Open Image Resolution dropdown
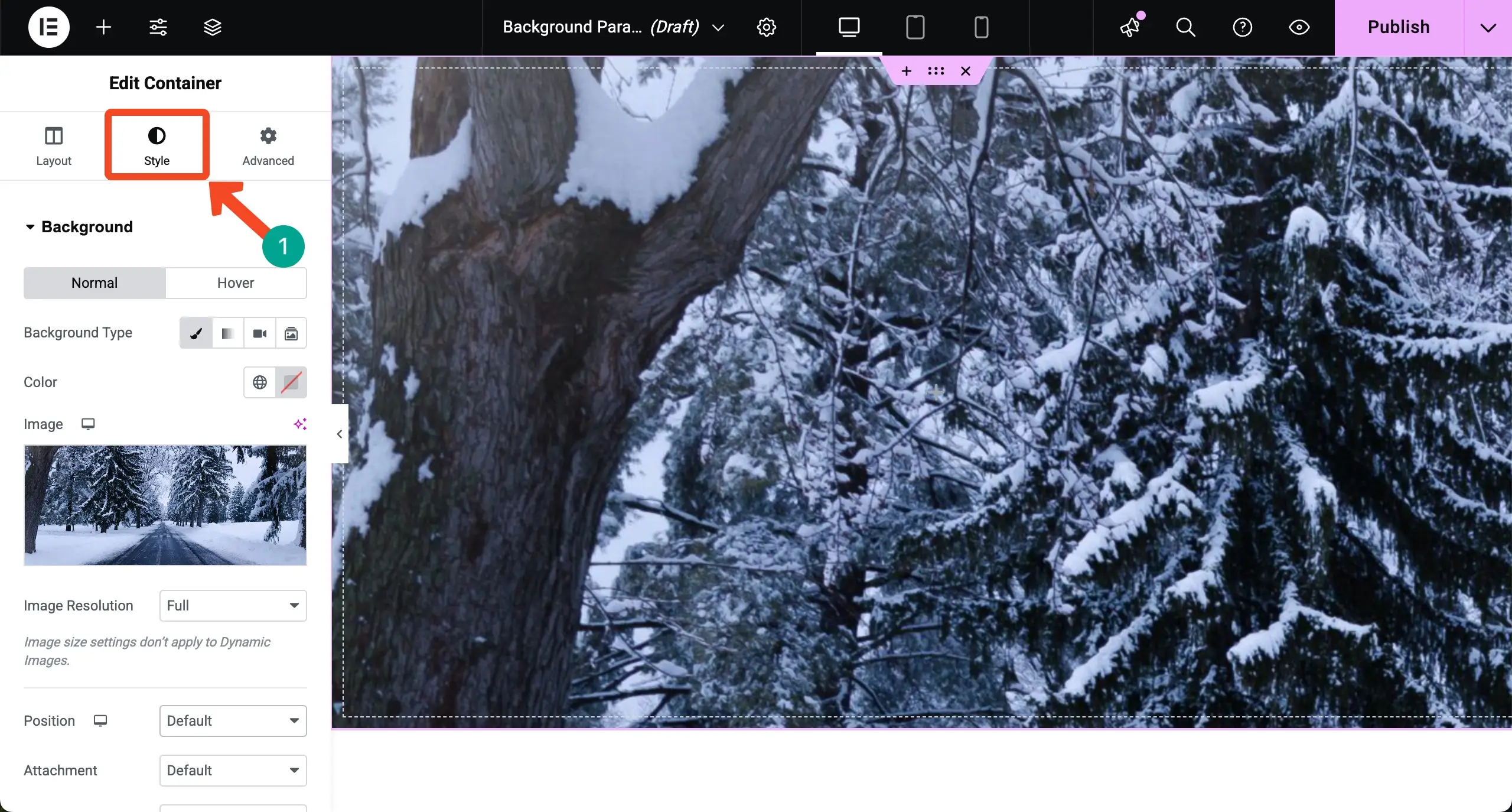Image resolution: width=1512 pixels, height=812 pixels. pos(233,606)
